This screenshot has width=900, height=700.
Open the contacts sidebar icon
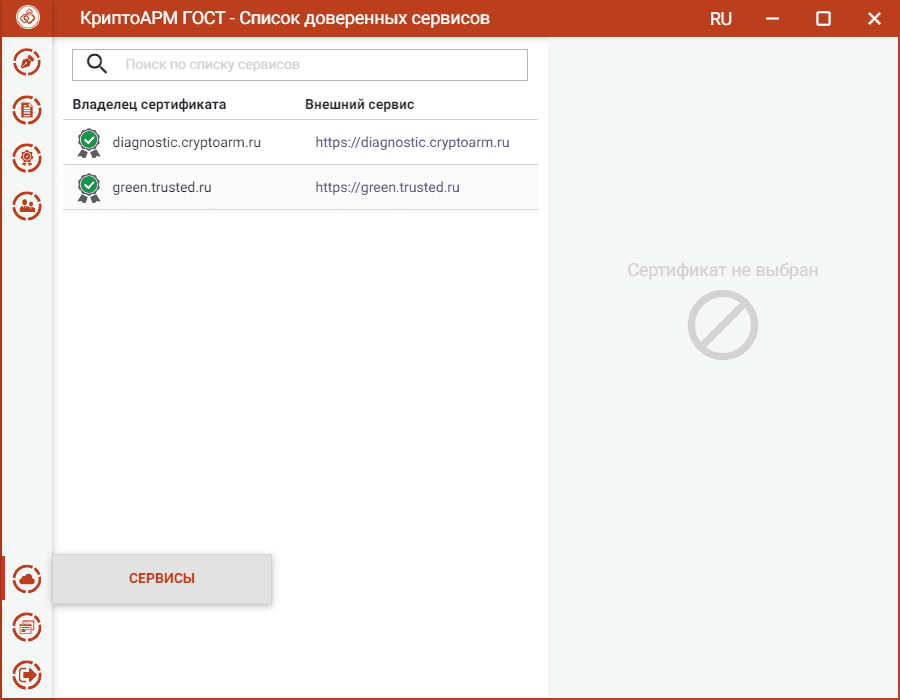click(x=27, y=206)
